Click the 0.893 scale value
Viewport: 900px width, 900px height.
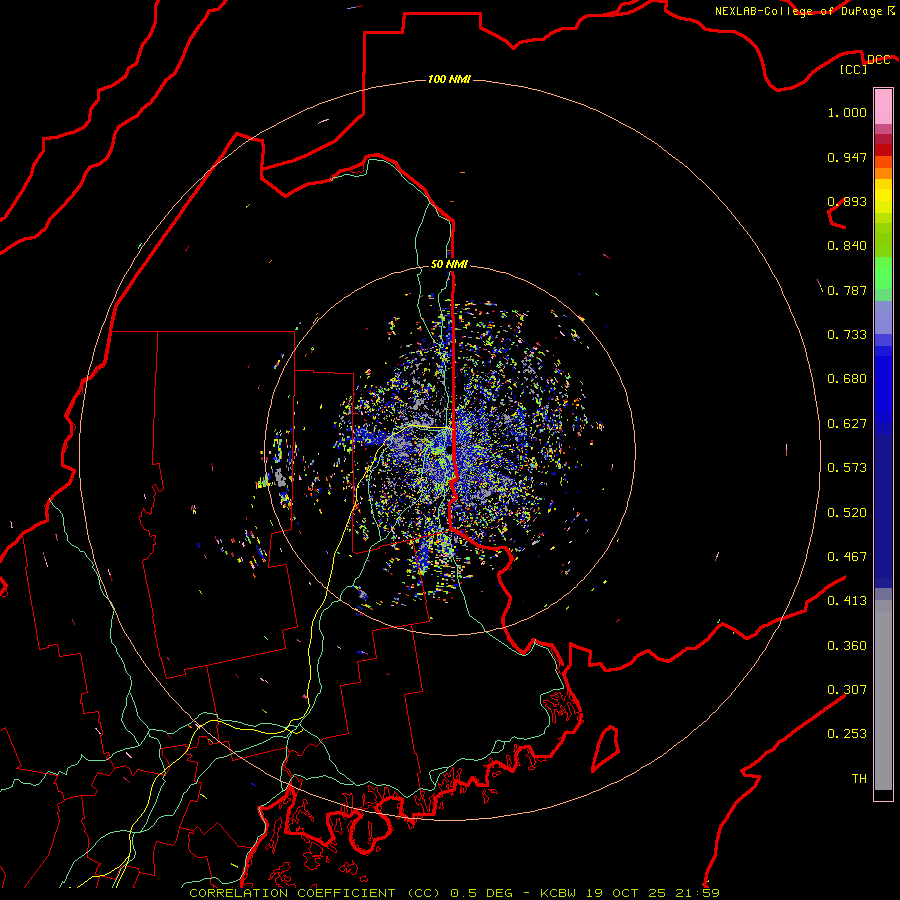coord(847,201)
